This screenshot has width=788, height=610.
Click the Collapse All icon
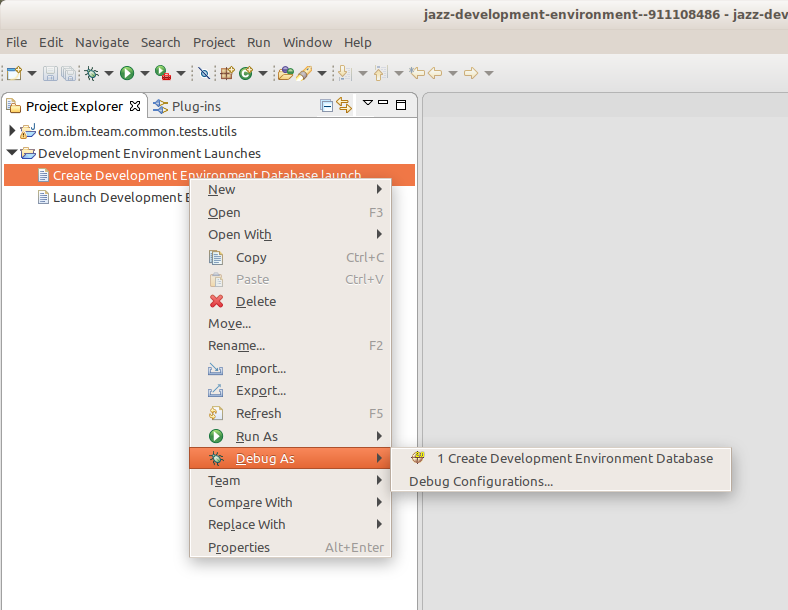click(x=326, y=106)
